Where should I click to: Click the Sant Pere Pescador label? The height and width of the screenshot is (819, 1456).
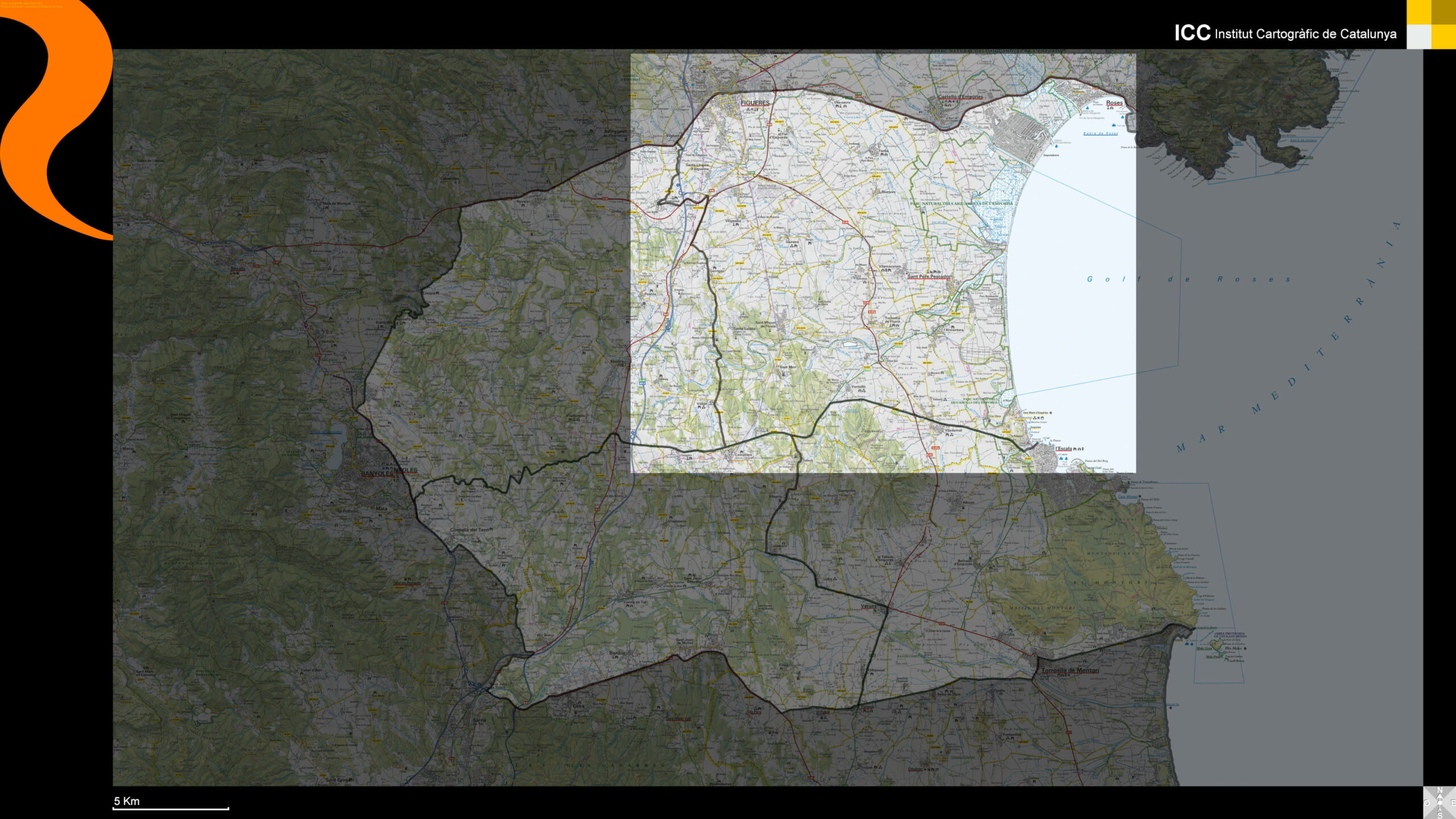click(929, 276)
